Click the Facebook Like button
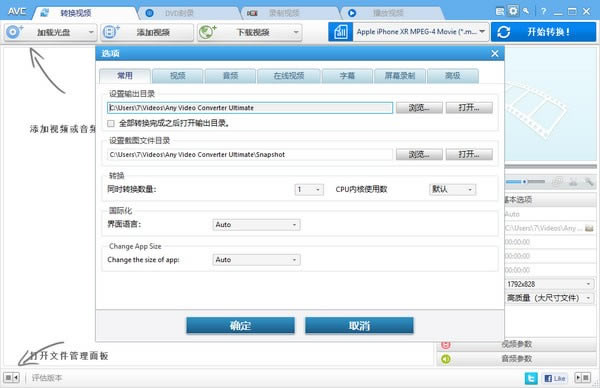 click(554, 378)
